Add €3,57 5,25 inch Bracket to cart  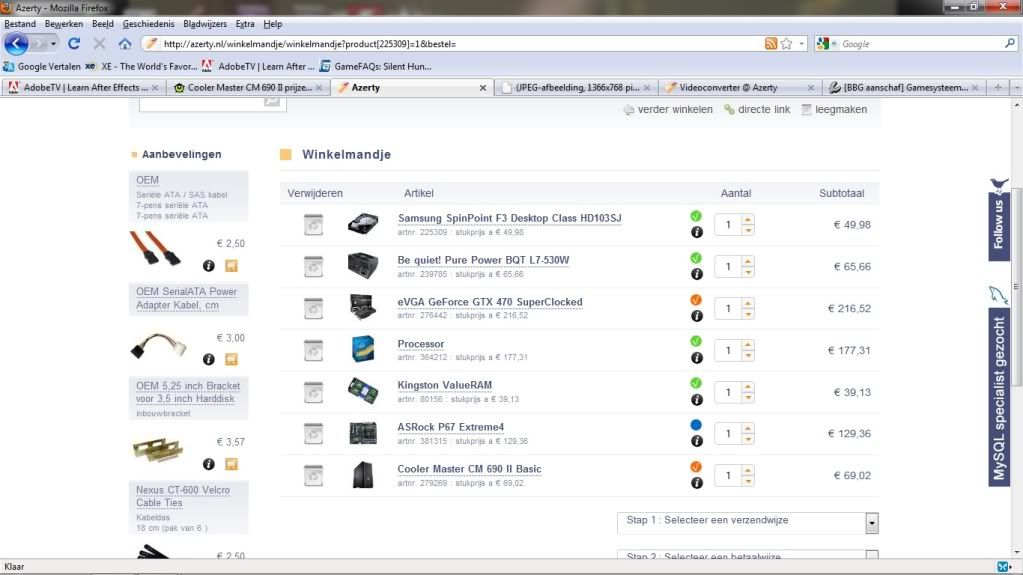point(231,464)
